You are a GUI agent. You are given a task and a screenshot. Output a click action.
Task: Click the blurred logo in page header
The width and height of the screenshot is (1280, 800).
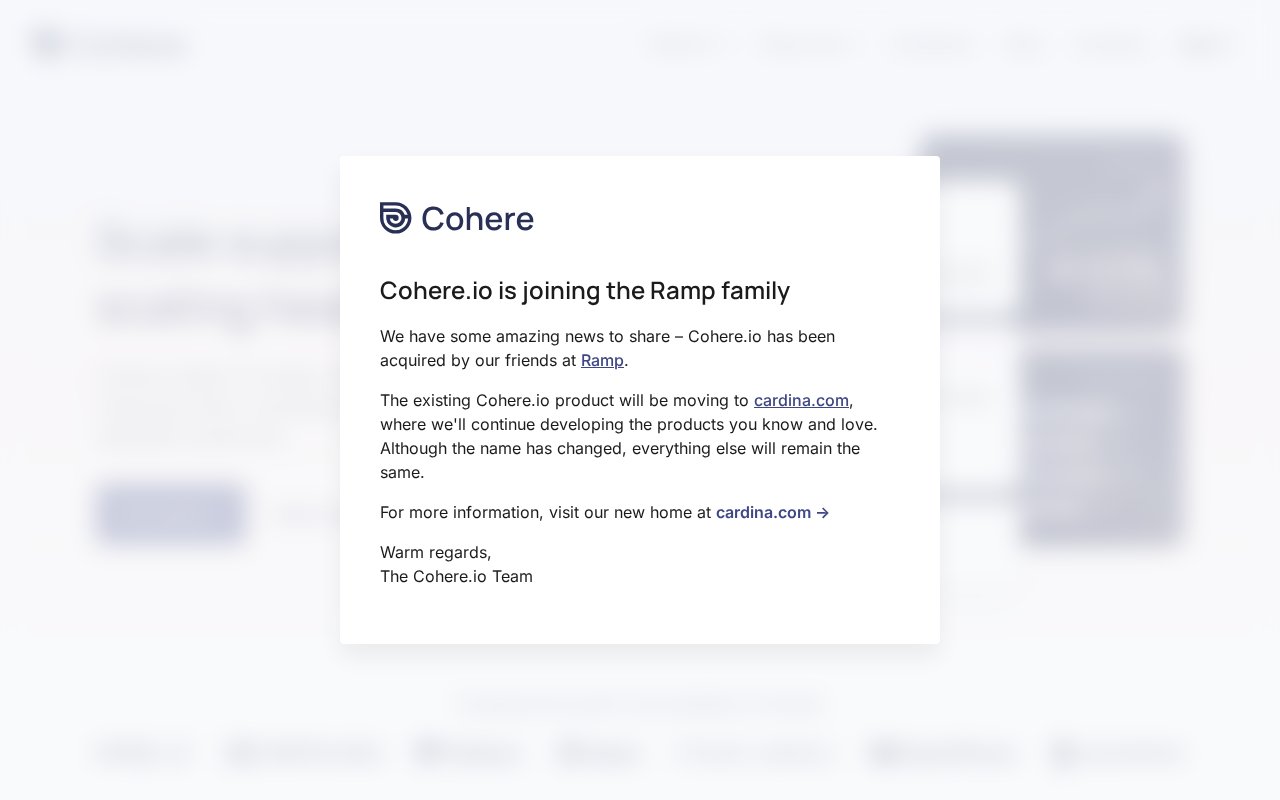coord(110,45)
